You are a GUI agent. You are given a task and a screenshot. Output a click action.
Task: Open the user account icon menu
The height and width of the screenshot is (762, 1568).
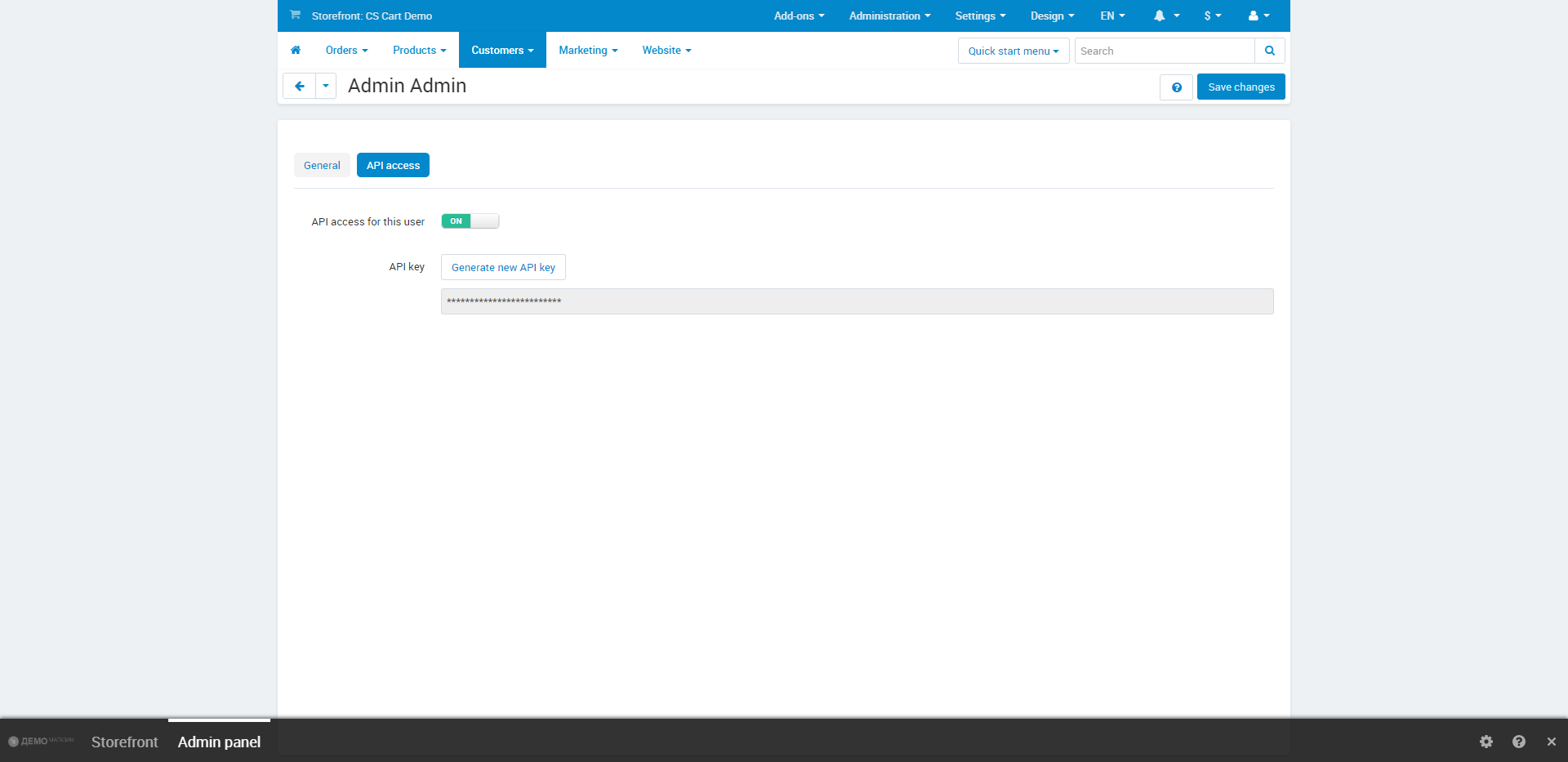click(x=1258, y=16)
